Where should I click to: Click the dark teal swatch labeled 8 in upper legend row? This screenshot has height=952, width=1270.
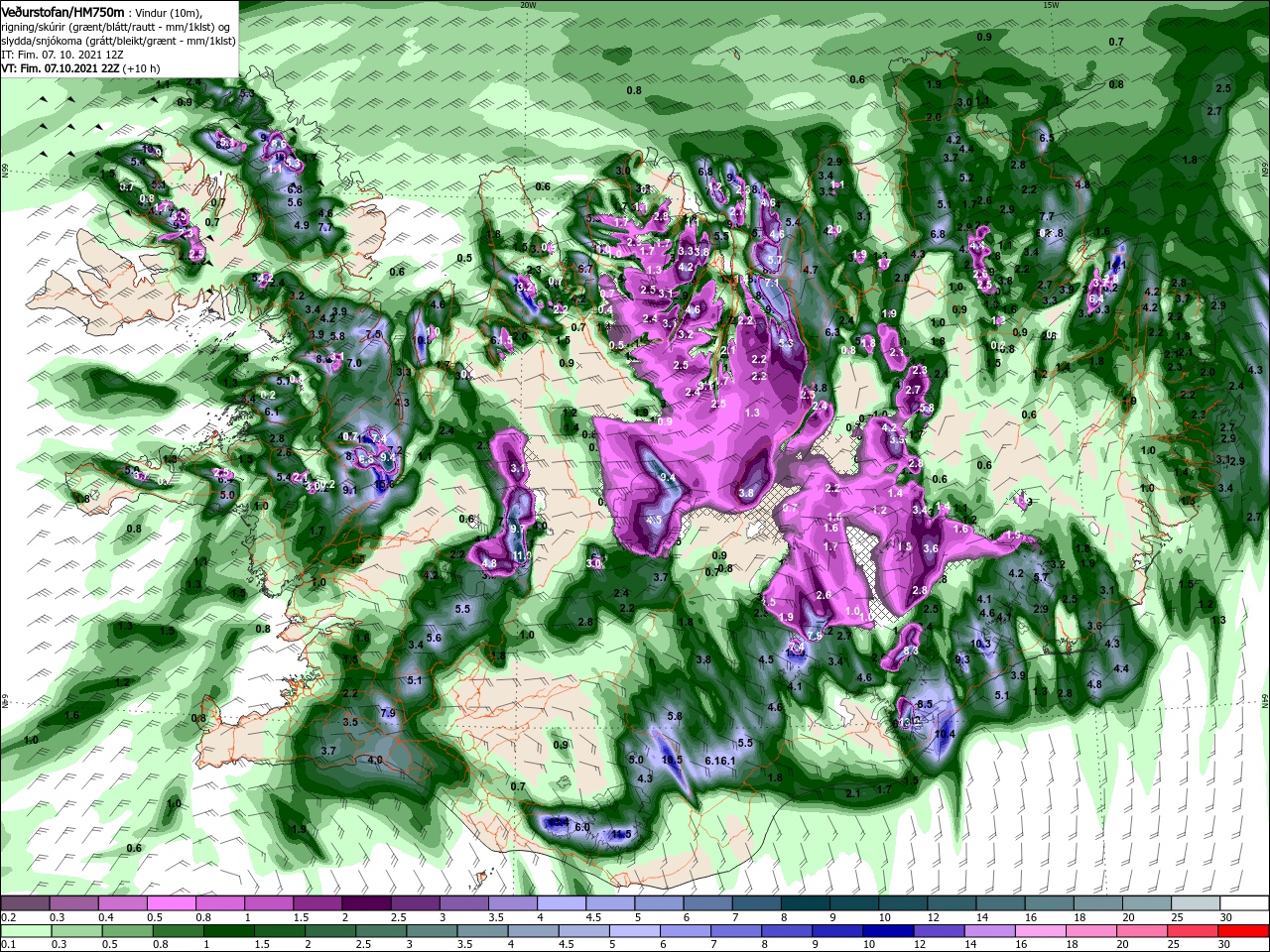pyautogui.click(x=806, y=902)
